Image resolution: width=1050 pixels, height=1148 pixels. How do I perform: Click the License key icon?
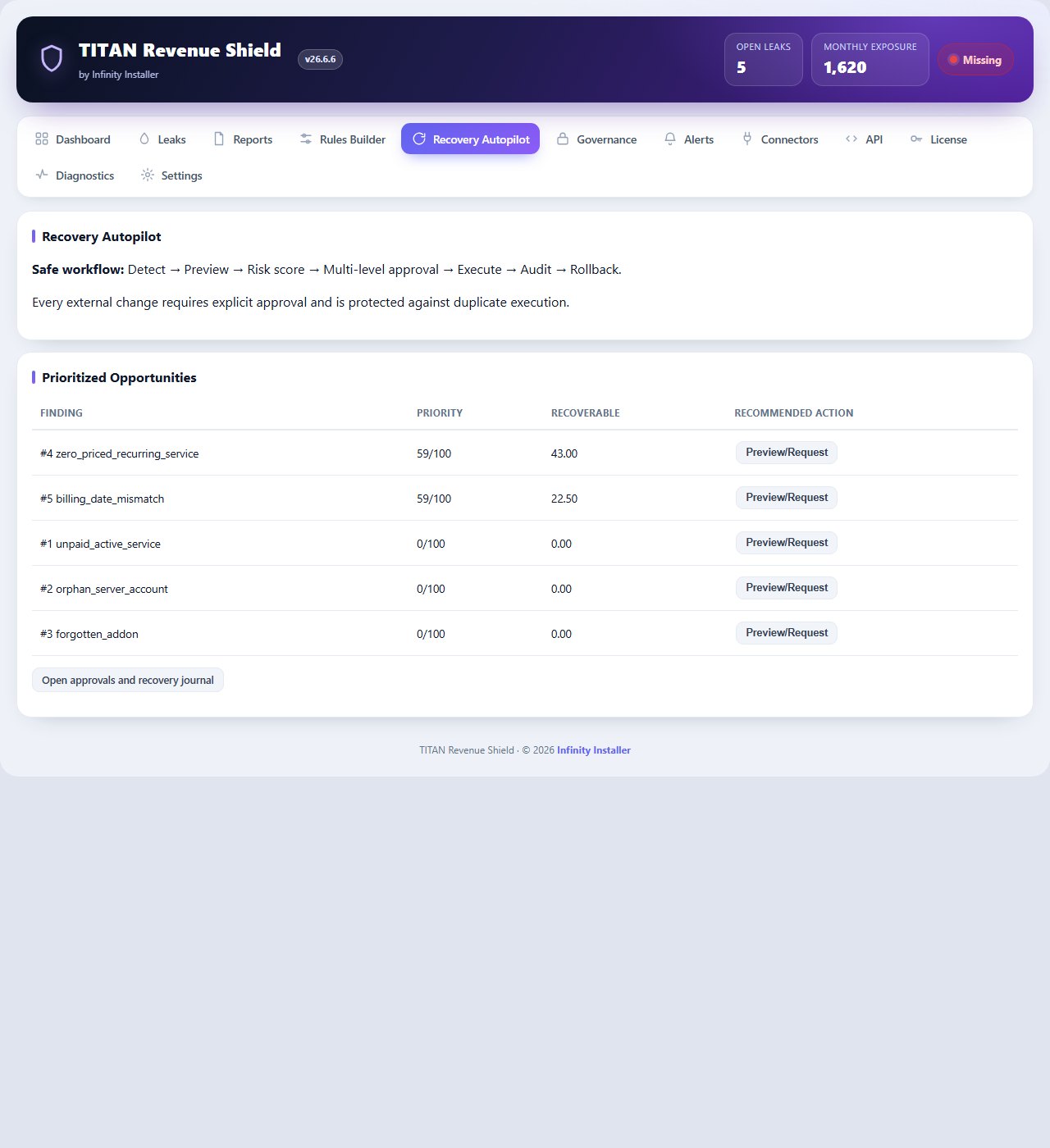916,139
